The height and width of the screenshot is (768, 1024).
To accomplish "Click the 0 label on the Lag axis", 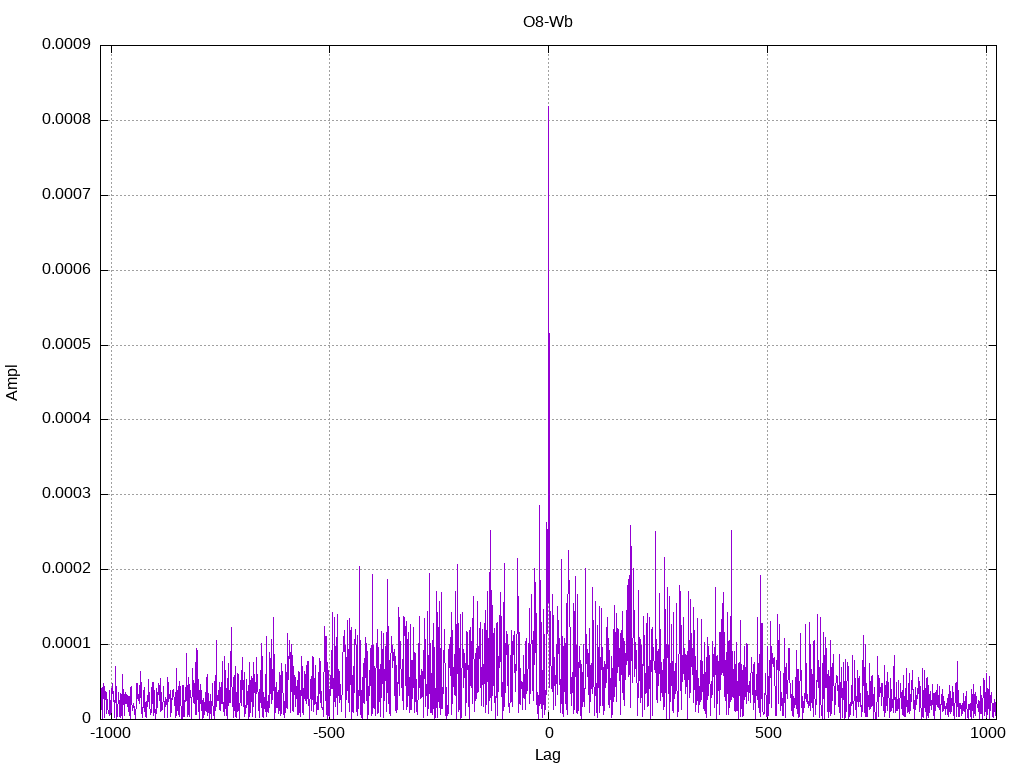I will click(x=548, y=733).
